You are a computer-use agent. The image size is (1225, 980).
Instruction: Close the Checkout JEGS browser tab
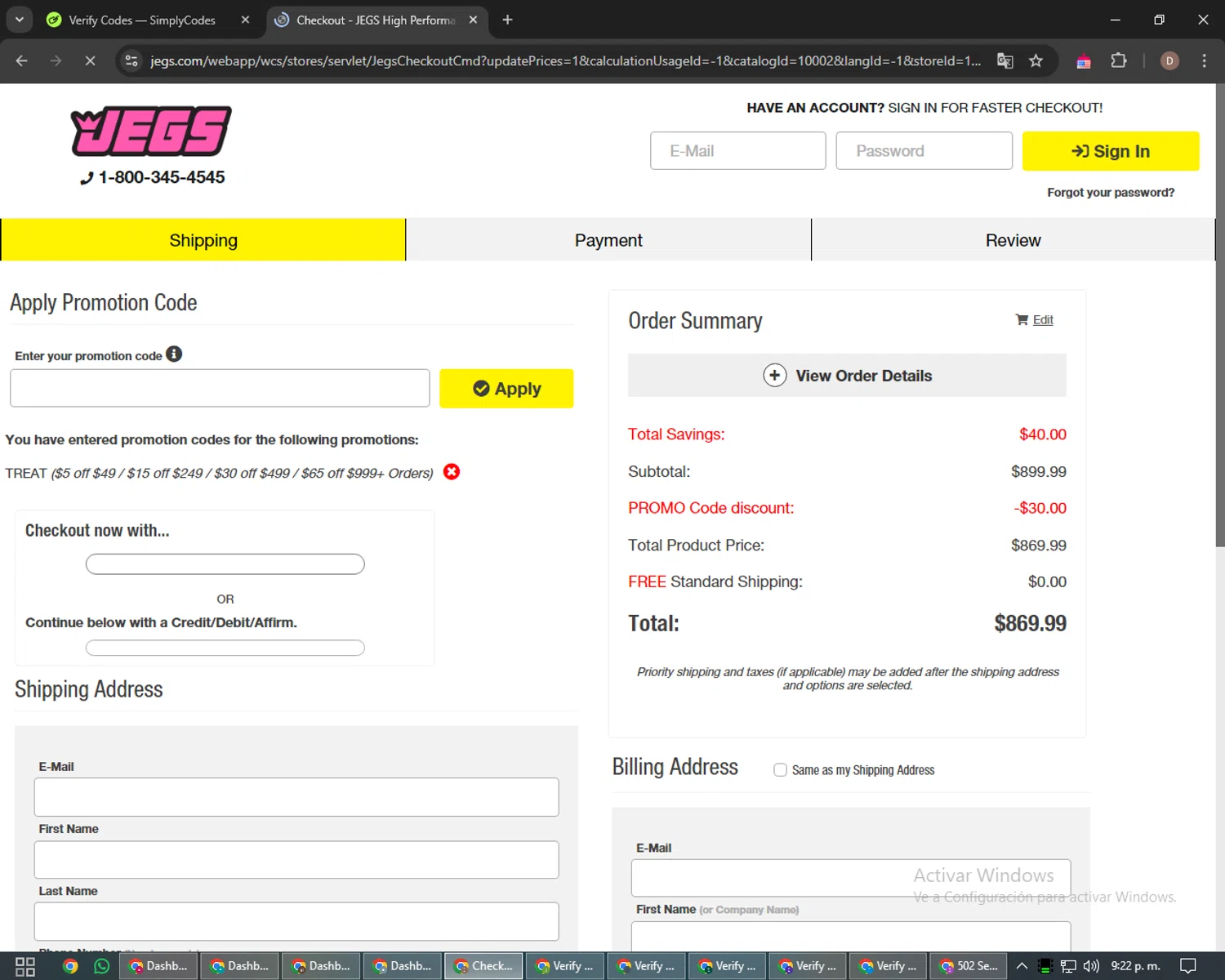tap(473, 20)
